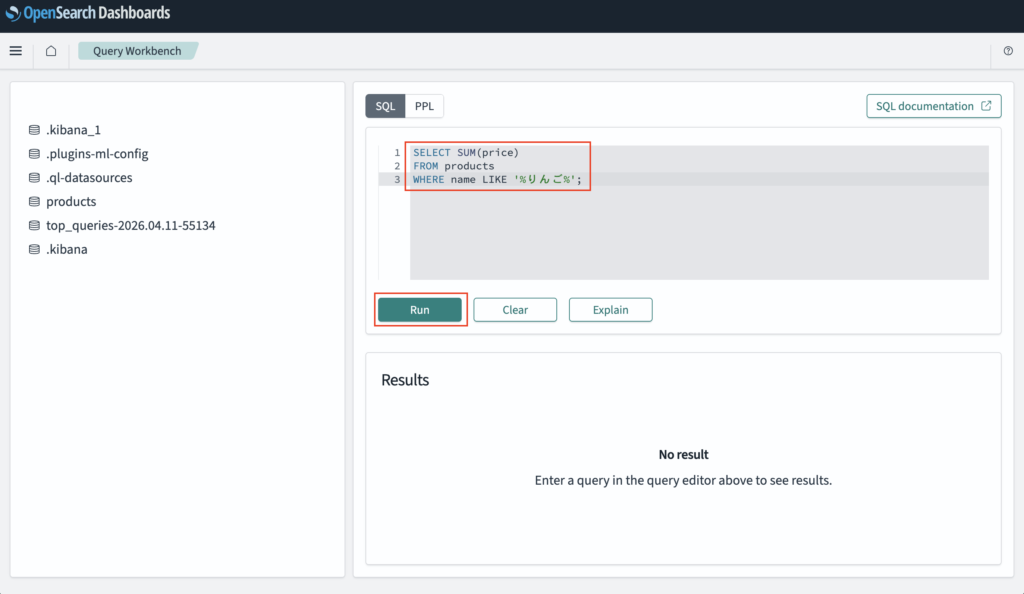
Task: Click line number 1 in editor gutter
Action: [x=397, y=153]
